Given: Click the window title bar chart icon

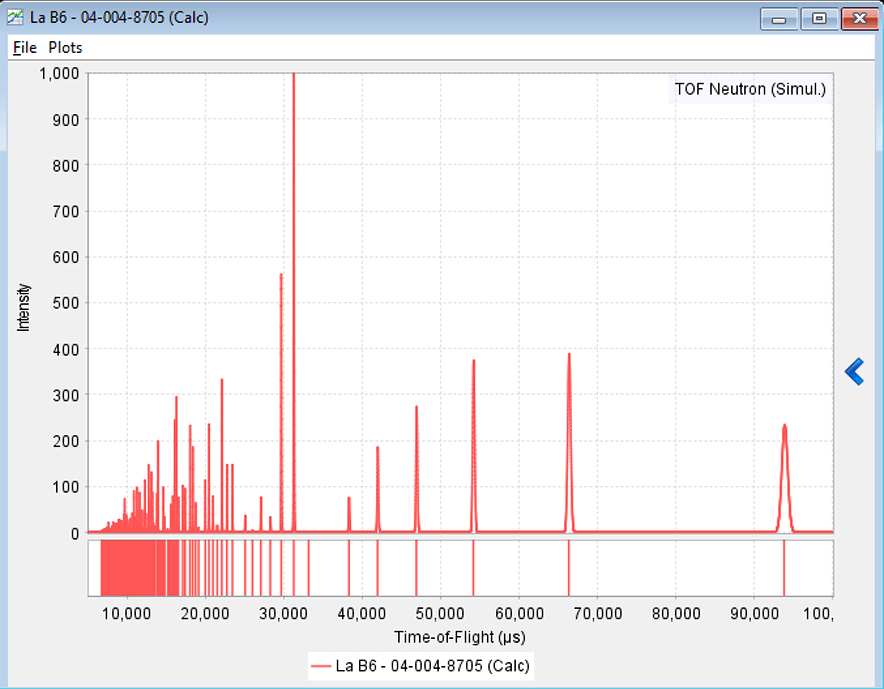Looking at the screenshot, I should pyautogui.click(x=15, y=17).
